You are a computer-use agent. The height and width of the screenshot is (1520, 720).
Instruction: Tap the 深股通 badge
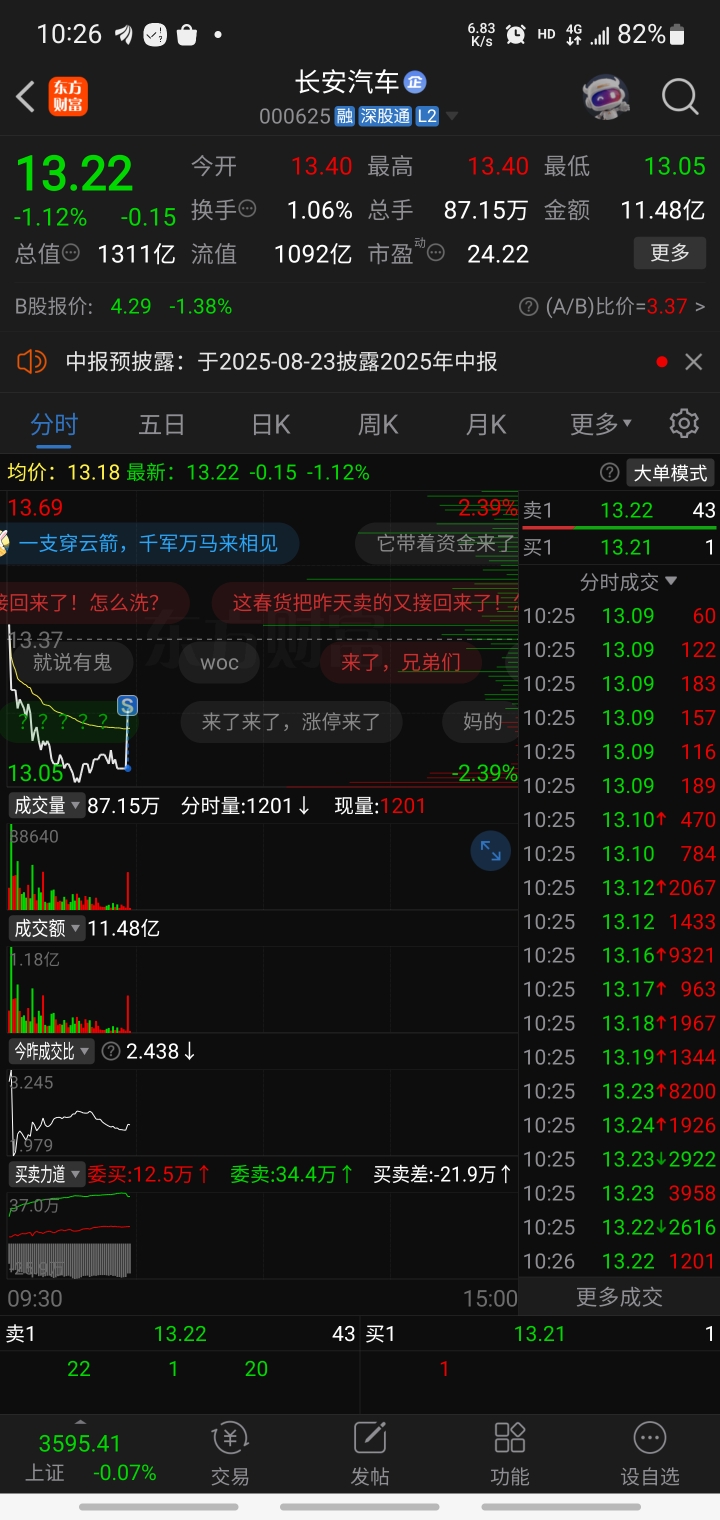386,116
